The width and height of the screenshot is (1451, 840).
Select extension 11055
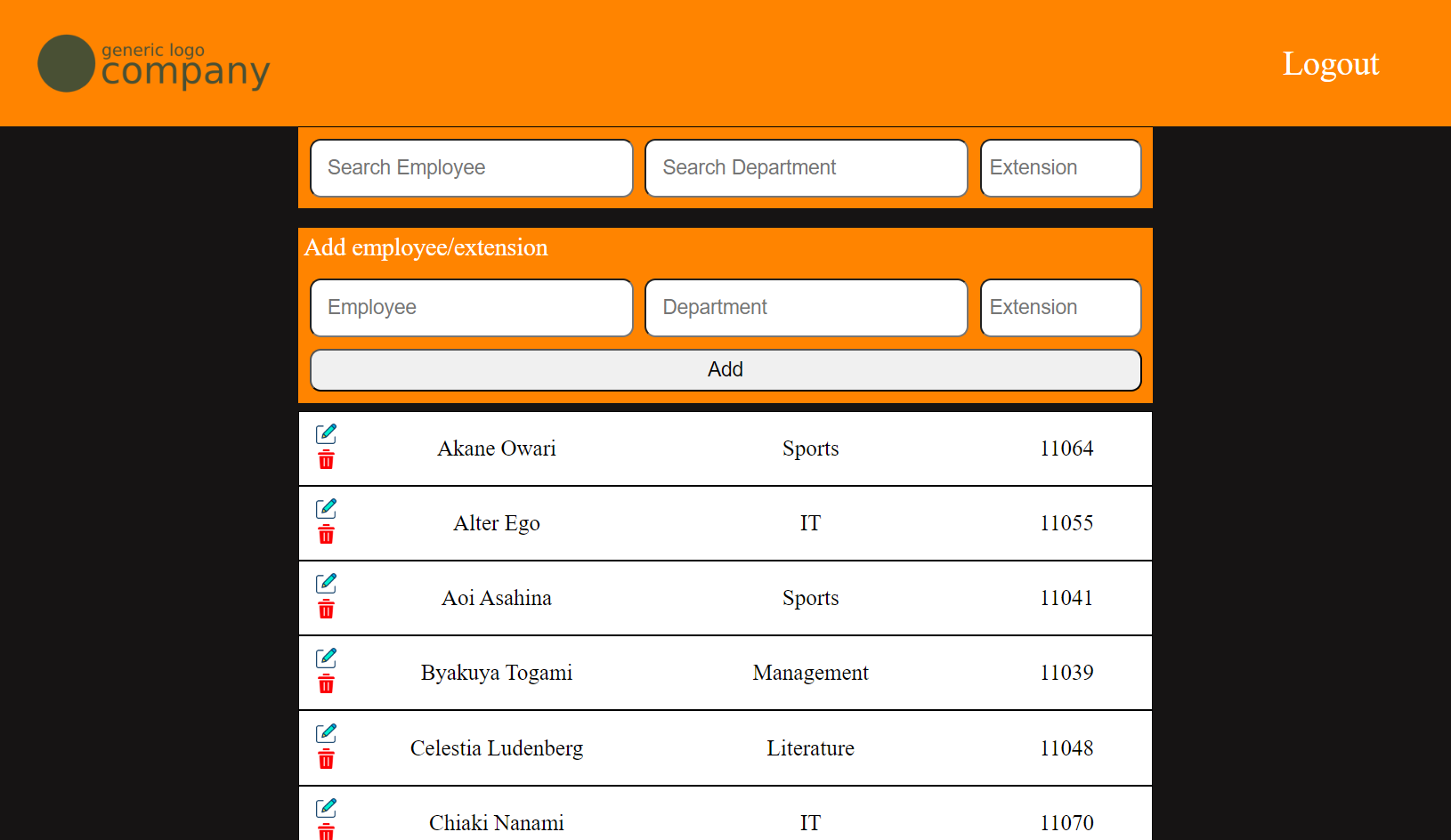[1066, 523]
